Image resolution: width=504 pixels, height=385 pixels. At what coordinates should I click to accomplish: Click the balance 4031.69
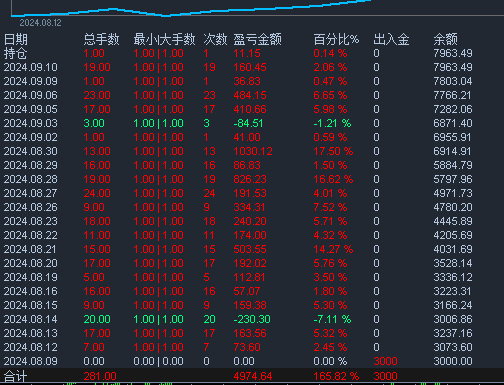[x=453, y=249]
